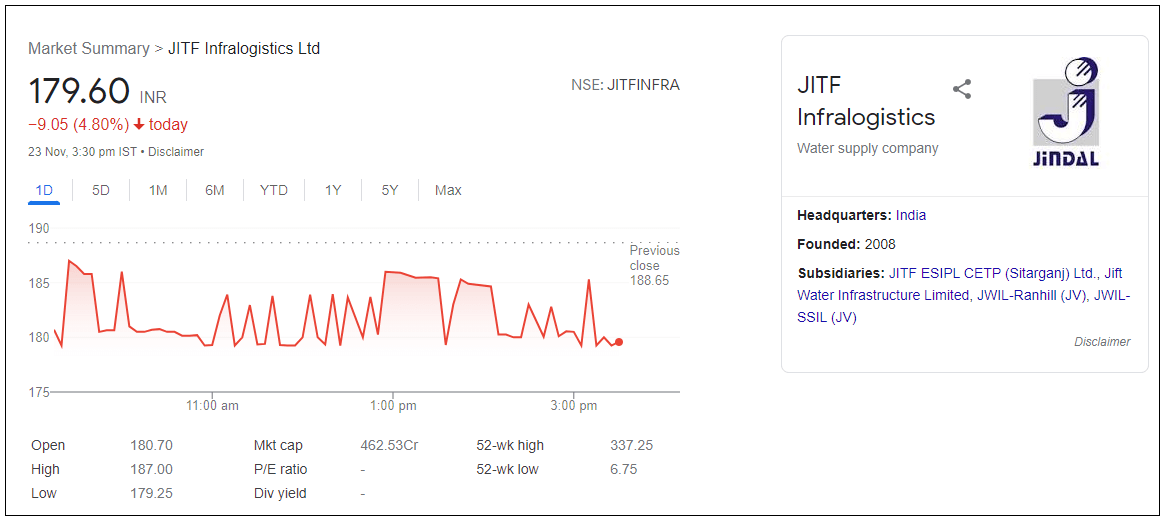Open the Market Summary breadcrumb link
The height and width of the screenshot is (521, 1166).
coord(88,49)
